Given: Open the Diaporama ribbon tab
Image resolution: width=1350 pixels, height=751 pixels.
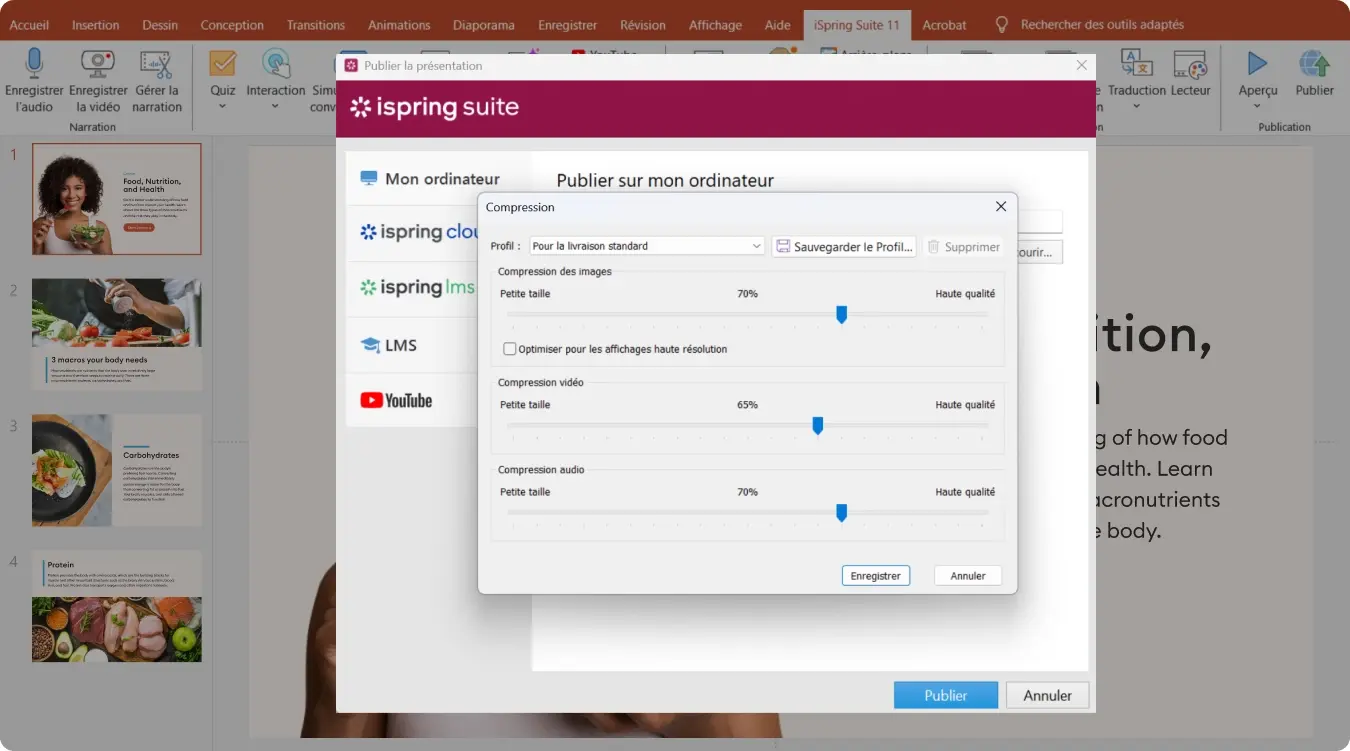Looking at the screenshot, I should tap(484, 25).
